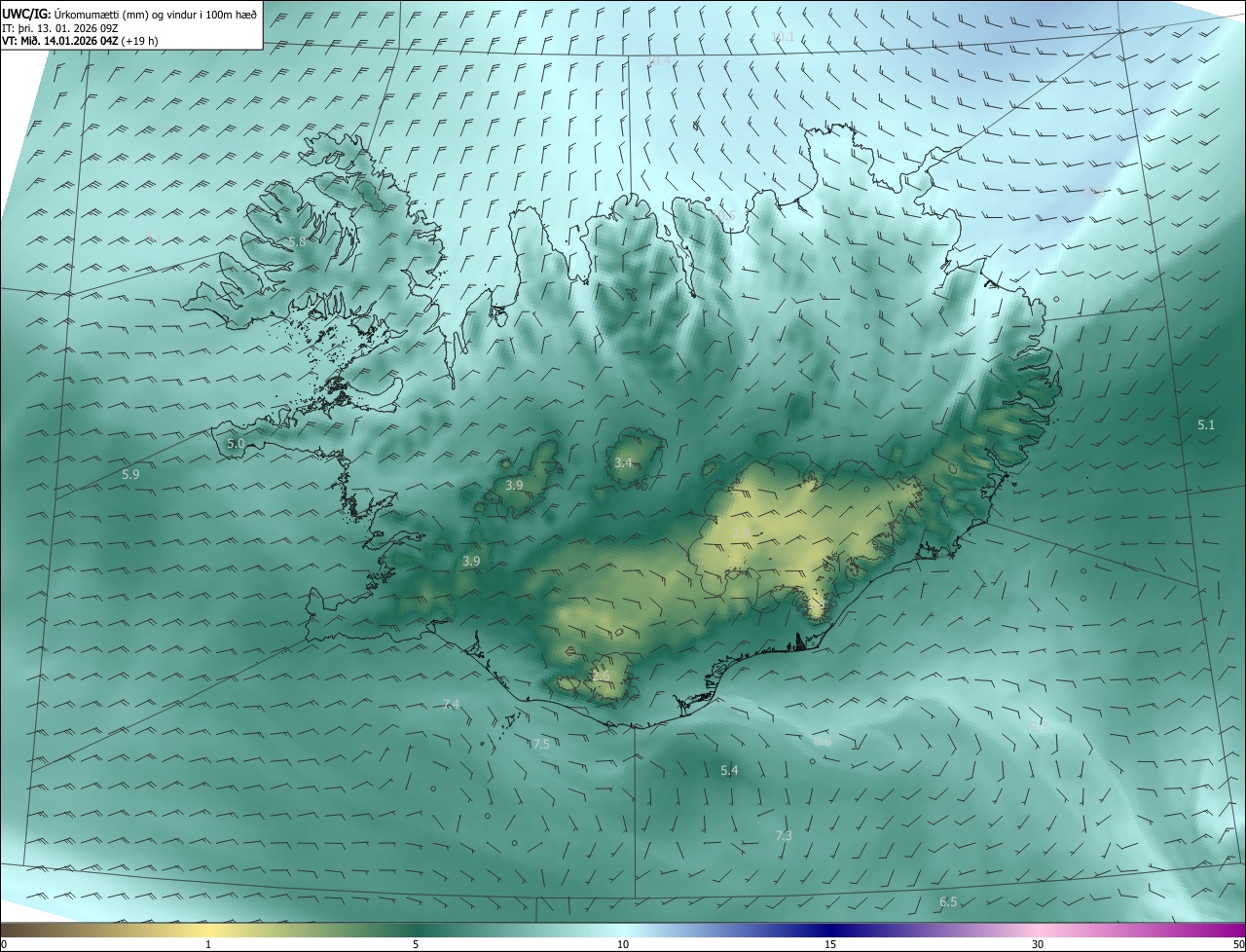This screenshot has height=952, width=1246.
Task: Click the 5.8 value over the Westfjords
Action: pos(297,241)
